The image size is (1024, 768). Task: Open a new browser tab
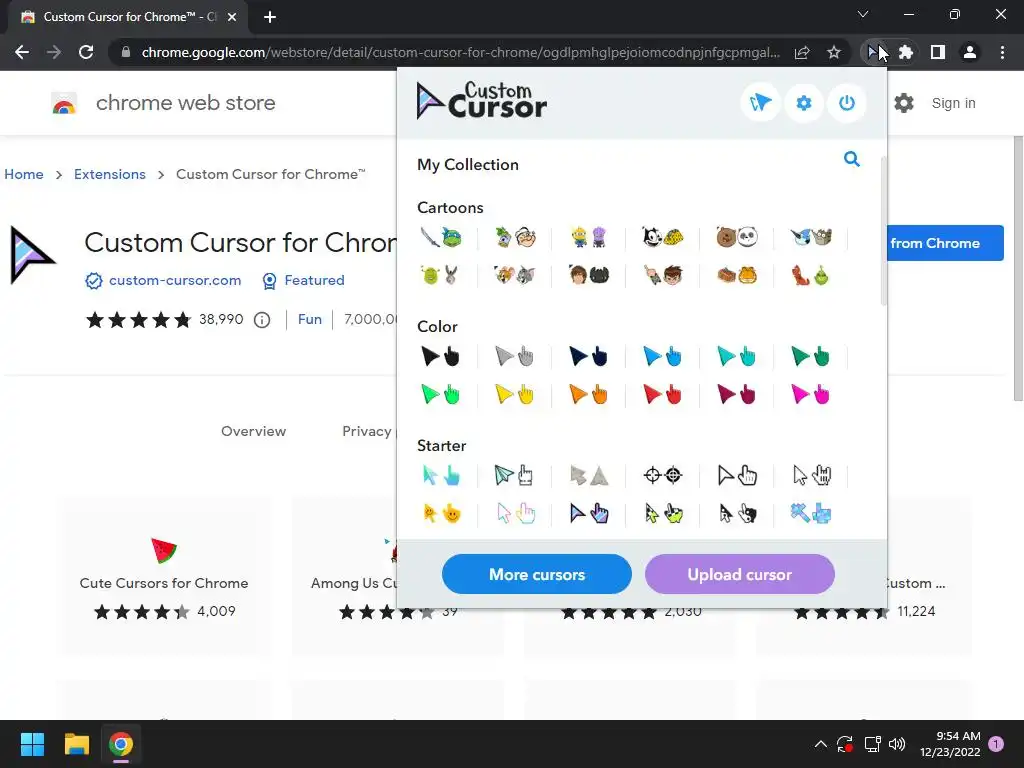[x=270, y=17]
